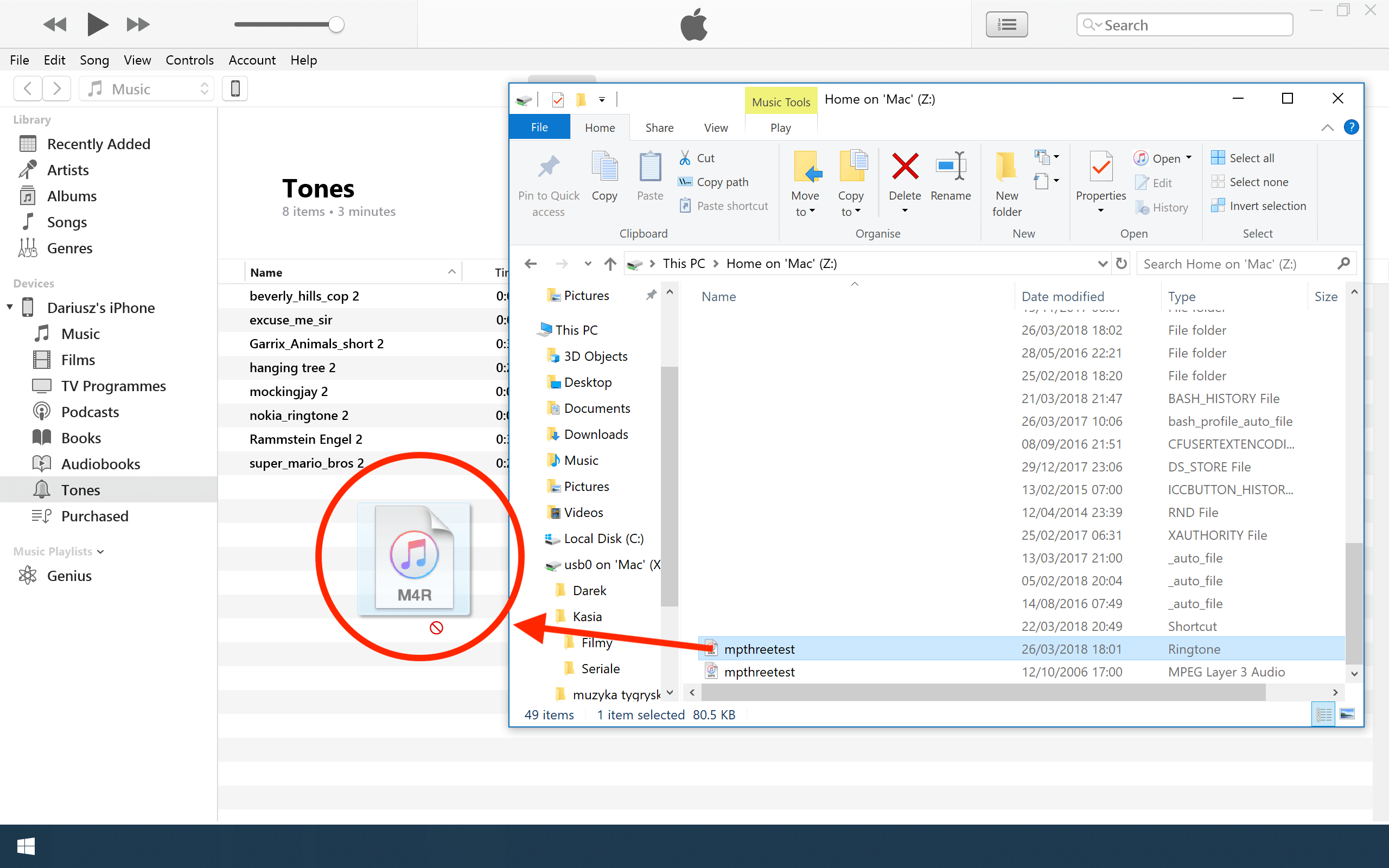This screenshot has height=868, width=1389.
Task: Click Copy path in Clipboard group
Action: pyautogui.click(x=713, y=182)
